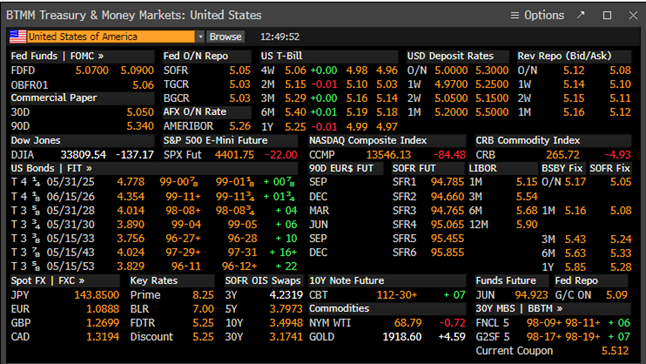The height and width of the screenshot is (364, 646).
Task: Click the TGCR repo rate row
Action: [x=207, y=84]
